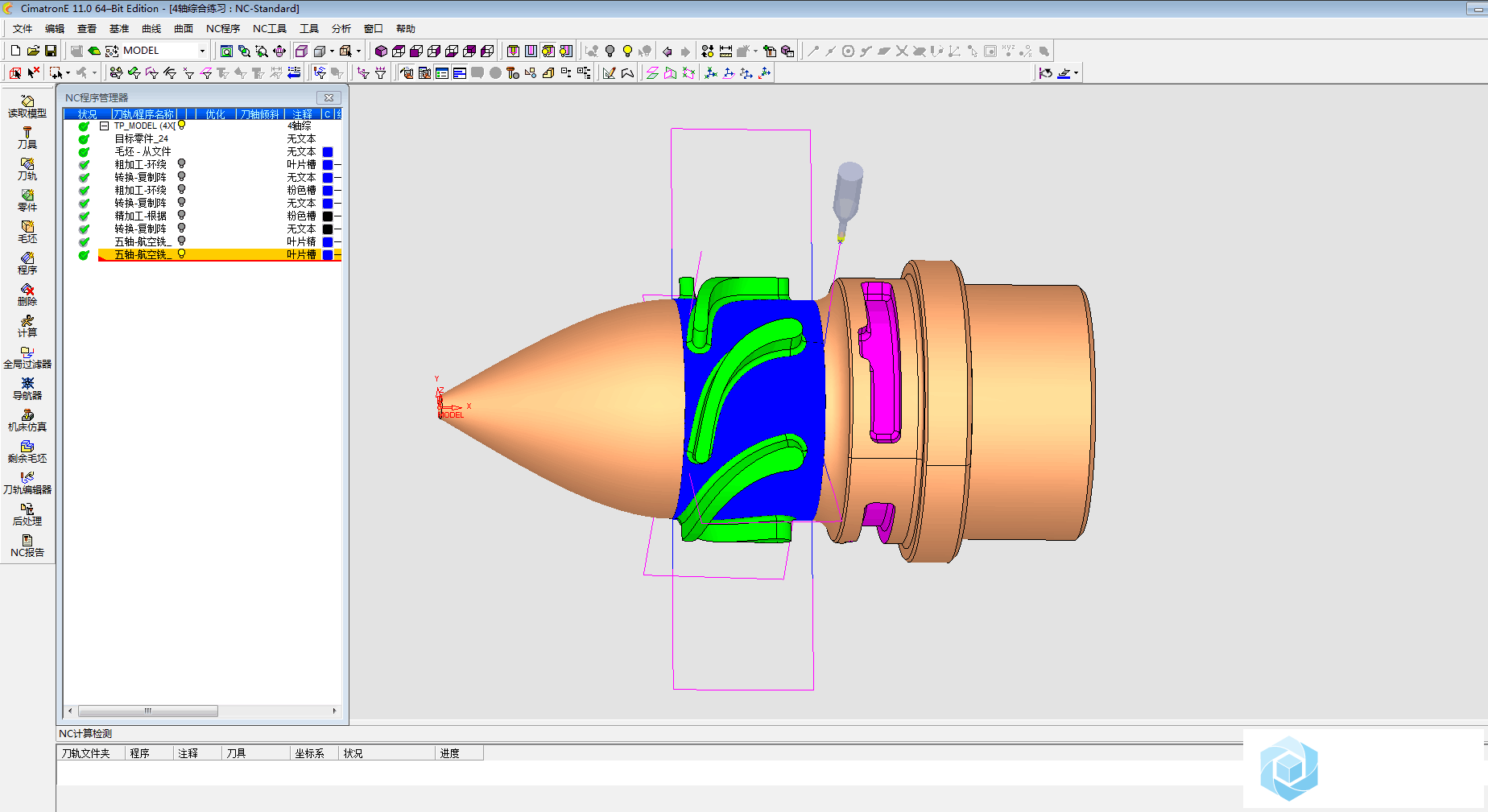Click the yellow lightbulb show icon in the toolbar
1488x812 pixels.
tap(627, 51)
